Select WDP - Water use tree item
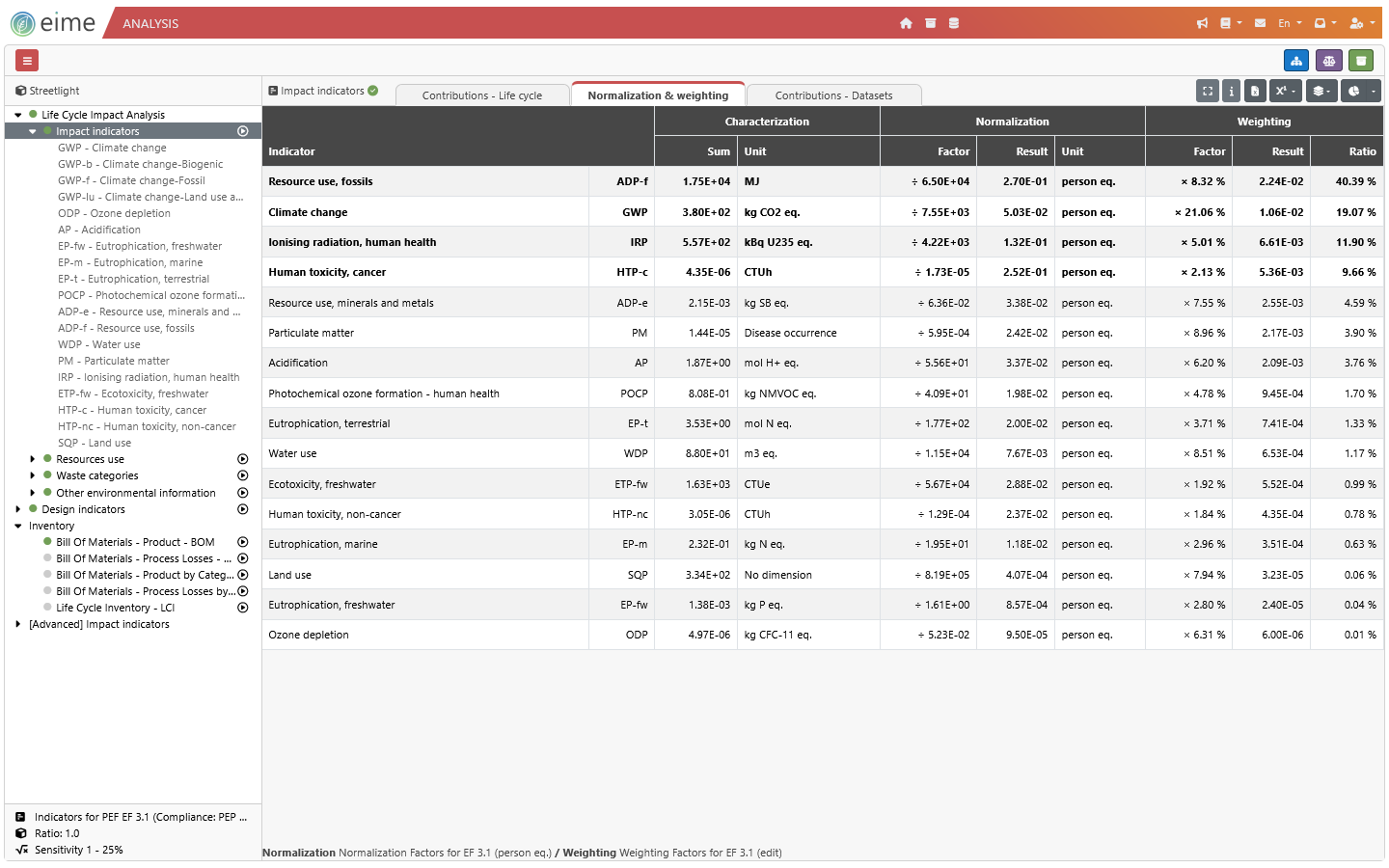The image size is (1389, 868). click(x=98, y=344)
